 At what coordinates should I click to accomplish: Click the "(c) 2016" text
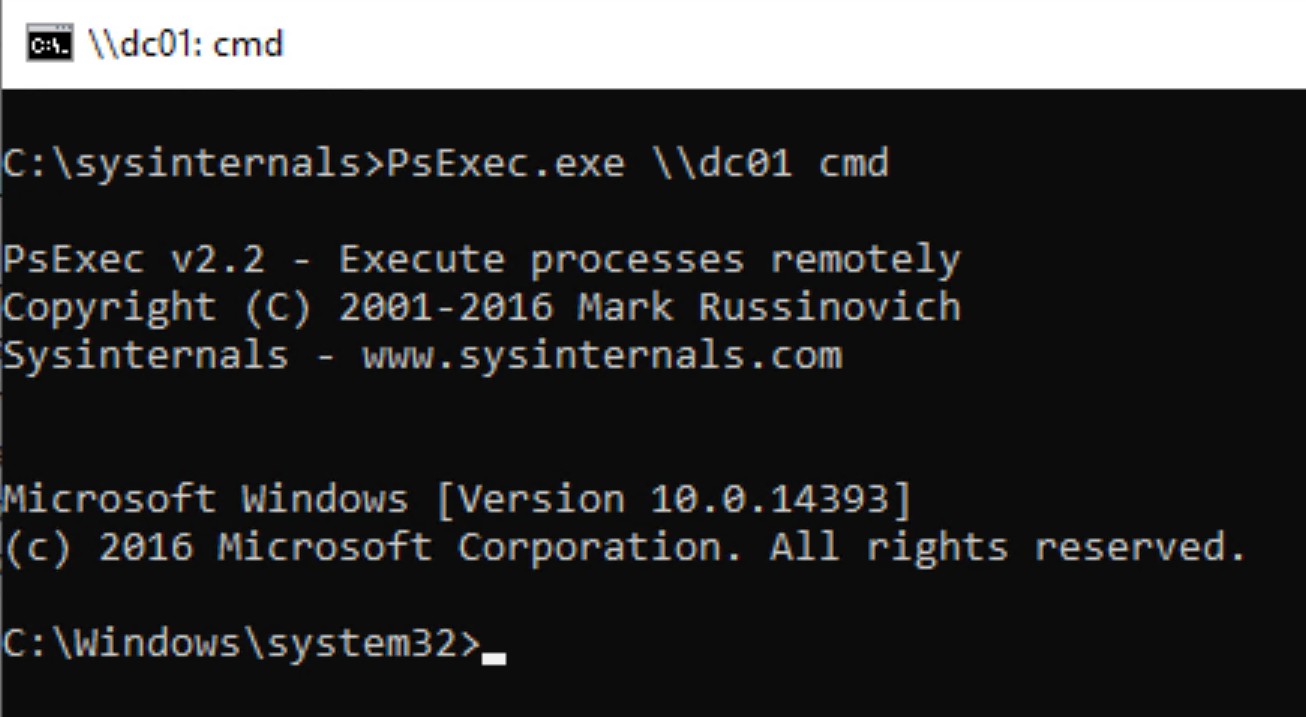click(x=98, y=546)
